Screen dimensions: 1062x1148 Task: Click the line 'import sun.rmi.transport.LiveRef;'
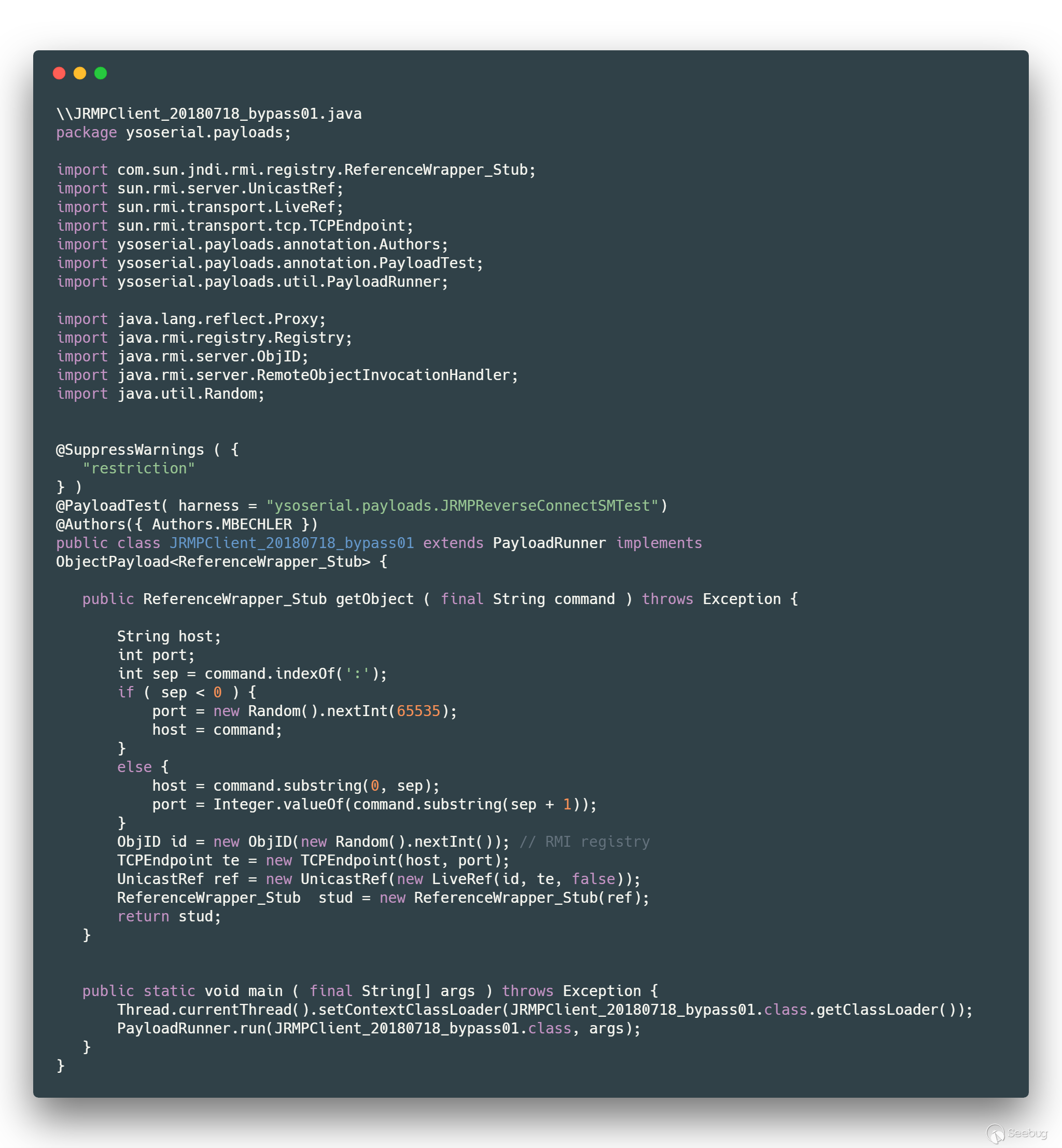pos(200,207)
